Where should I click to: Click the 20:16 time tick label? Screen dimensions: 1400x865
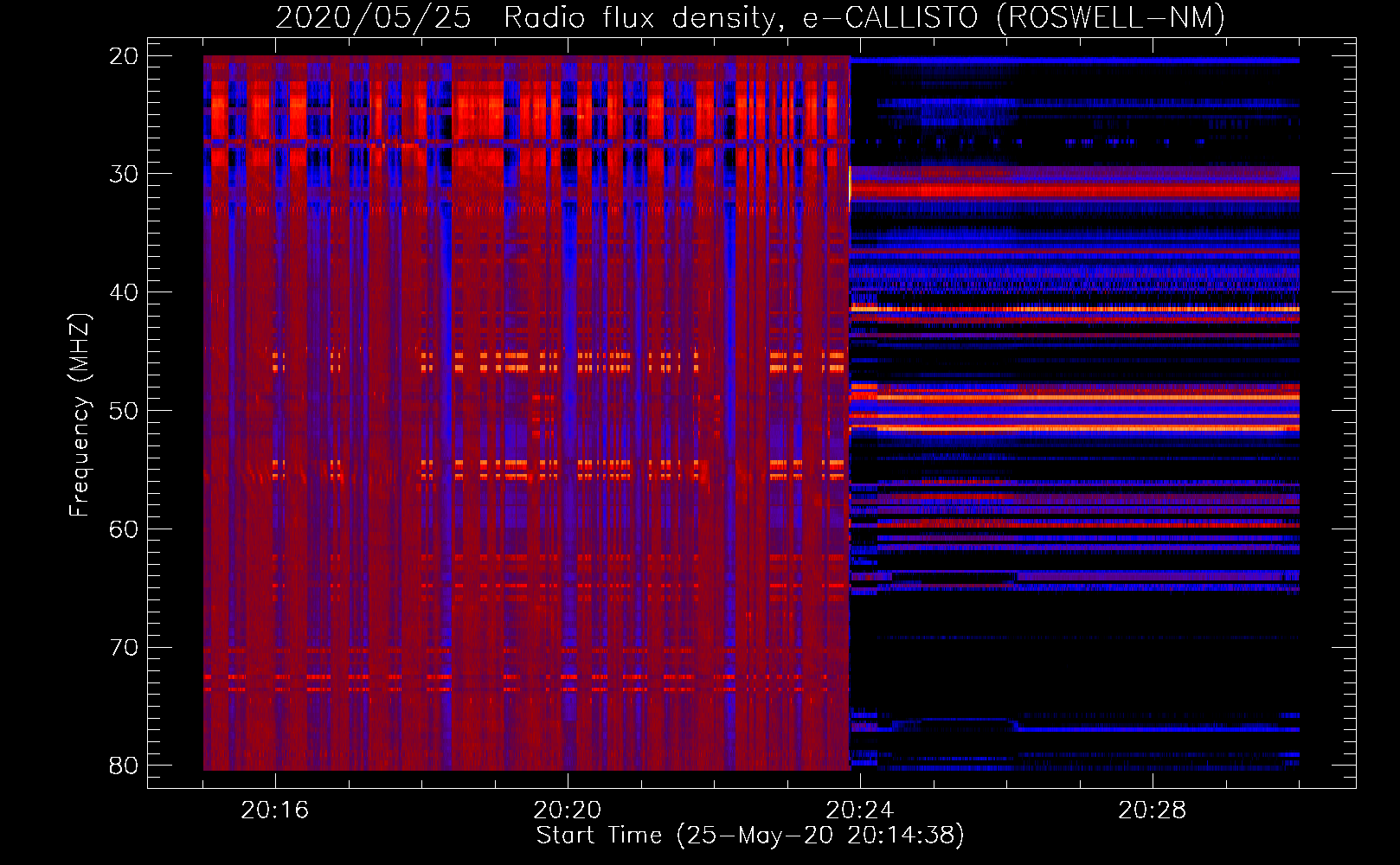pos(275,811)
